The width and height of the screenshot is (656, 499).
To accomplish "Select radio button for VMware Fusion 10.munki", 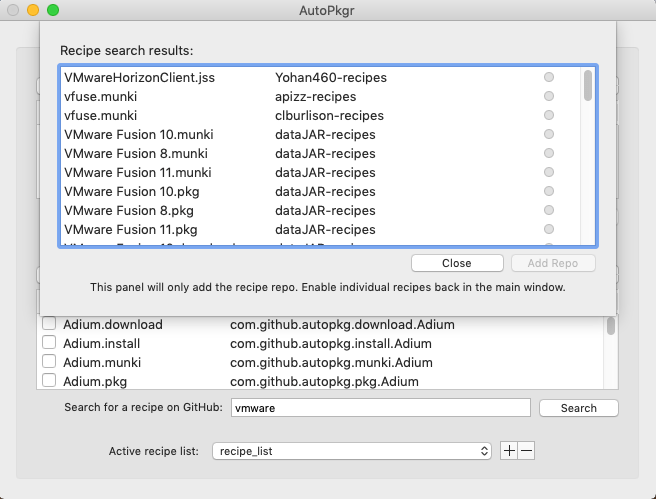I will (x=548, y=134).
